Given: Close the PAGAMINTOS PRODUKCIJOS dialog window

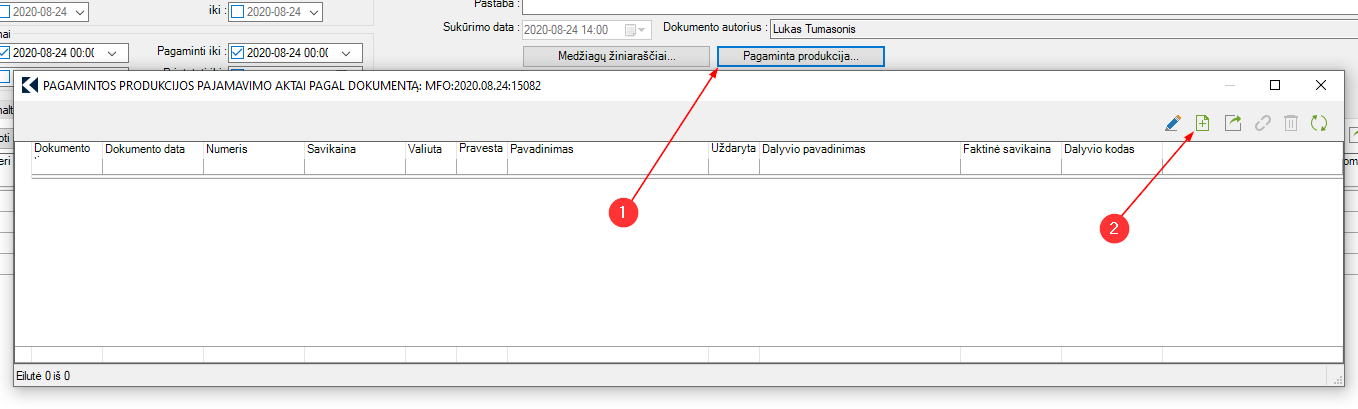Looking at the screenshot, I should 1321,85.
